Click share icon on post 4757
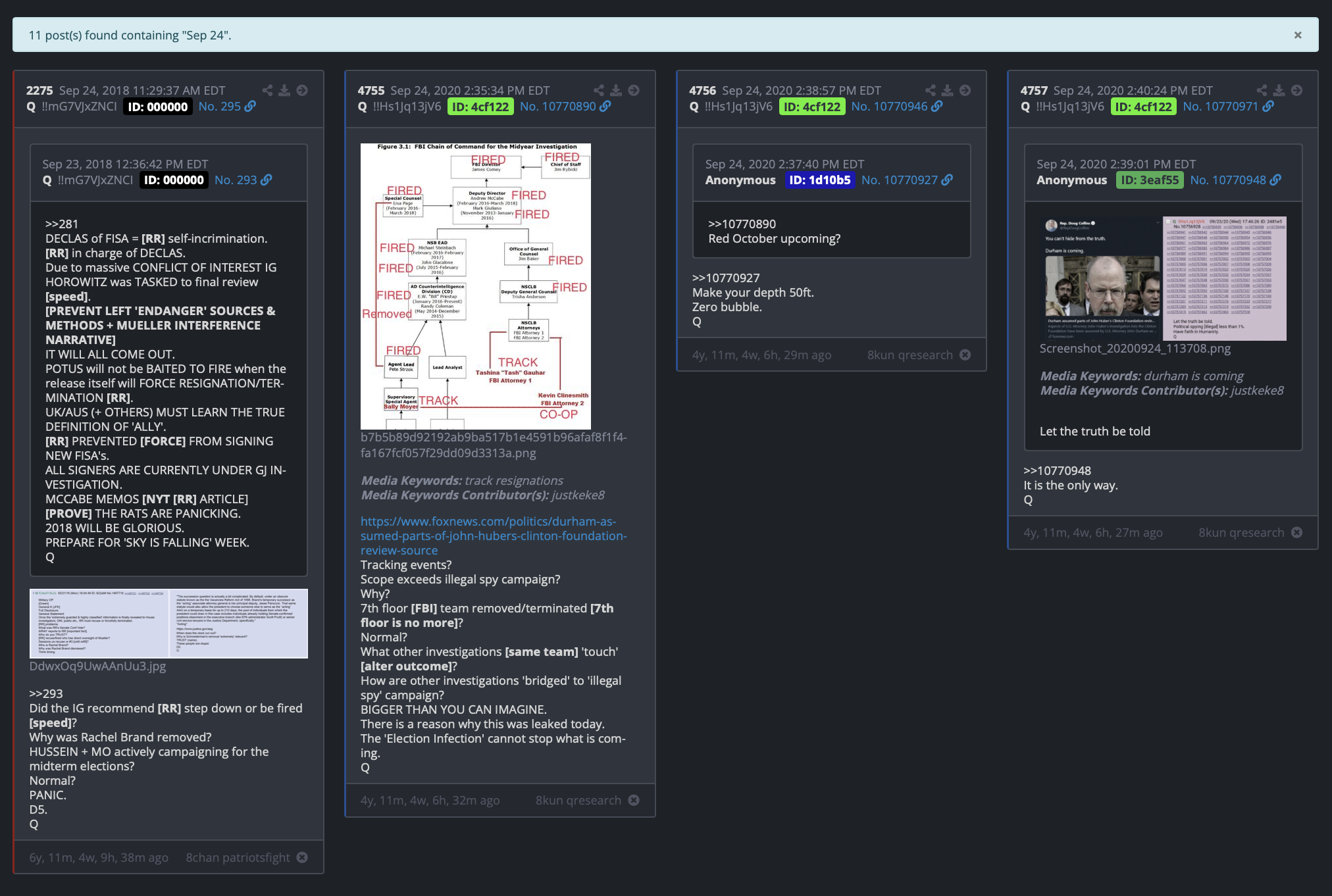Viewport: 1332px width, 896px height. [1262, 91]
